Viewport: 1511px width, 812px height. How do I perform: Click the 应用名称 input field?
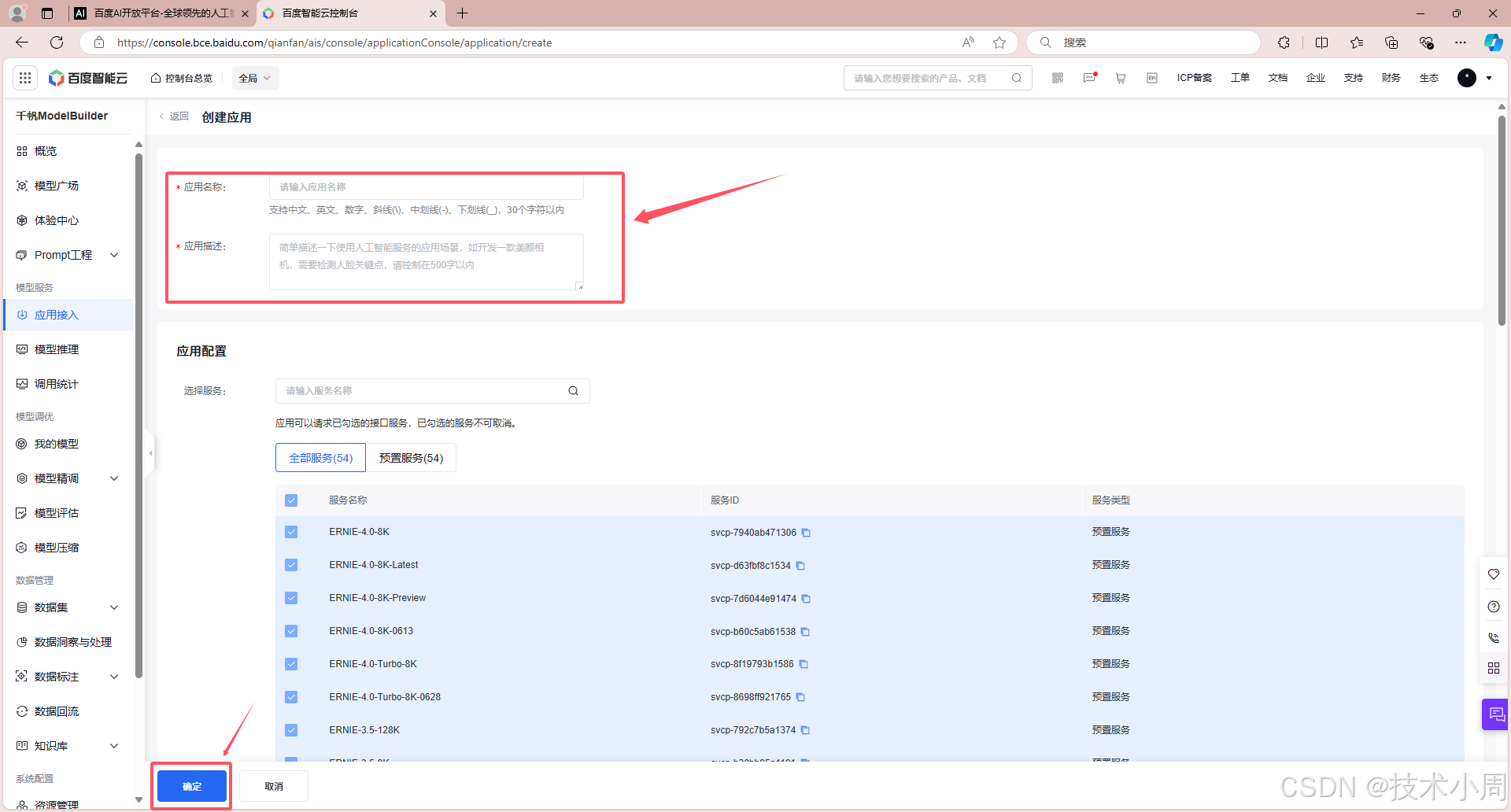(x=427, y=187)
